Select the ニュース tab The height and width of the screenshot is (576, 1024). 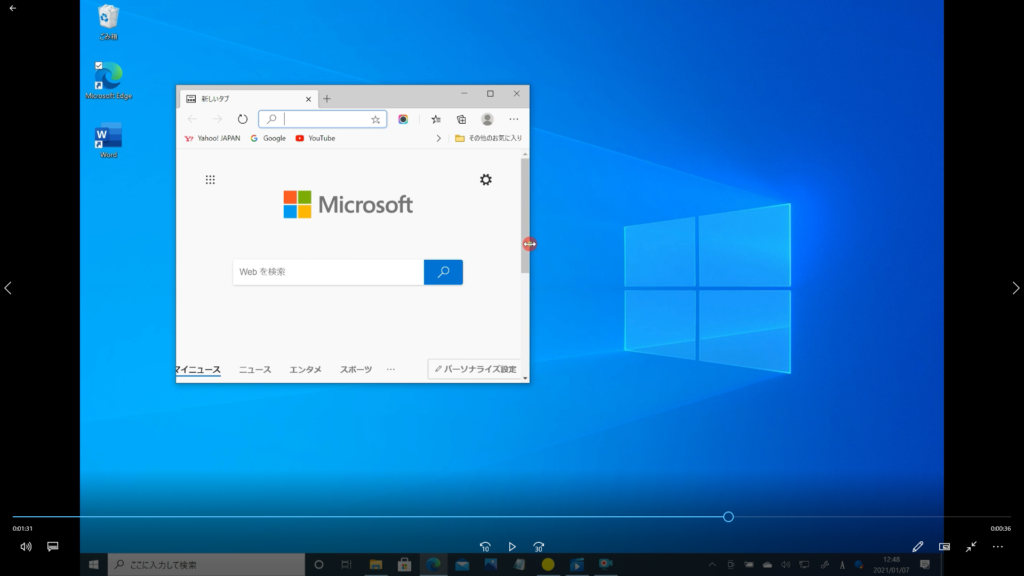coord(255,369)
